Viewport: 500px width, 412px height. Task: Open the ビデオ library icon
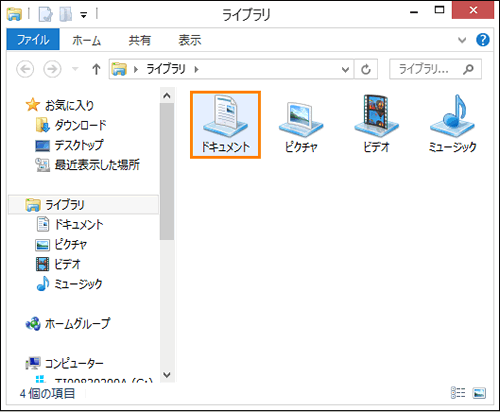(x=376, y=124)
